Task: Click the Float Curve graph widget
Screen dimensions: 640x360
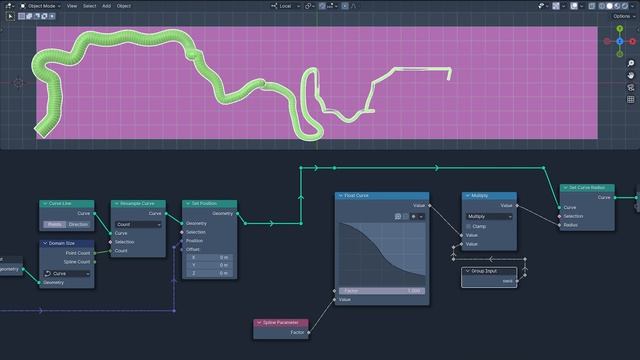Action: [382, 253]
